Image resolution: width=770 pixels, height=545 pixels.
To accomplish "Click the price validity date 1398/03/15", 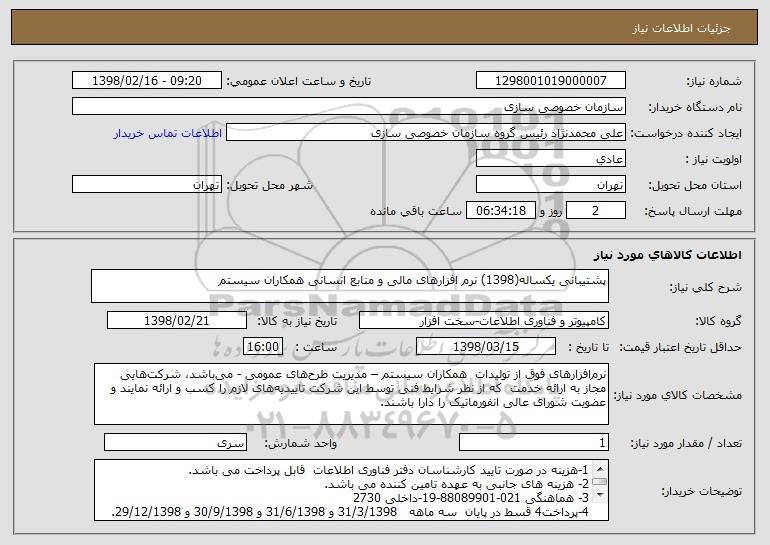I will (486, 347).
